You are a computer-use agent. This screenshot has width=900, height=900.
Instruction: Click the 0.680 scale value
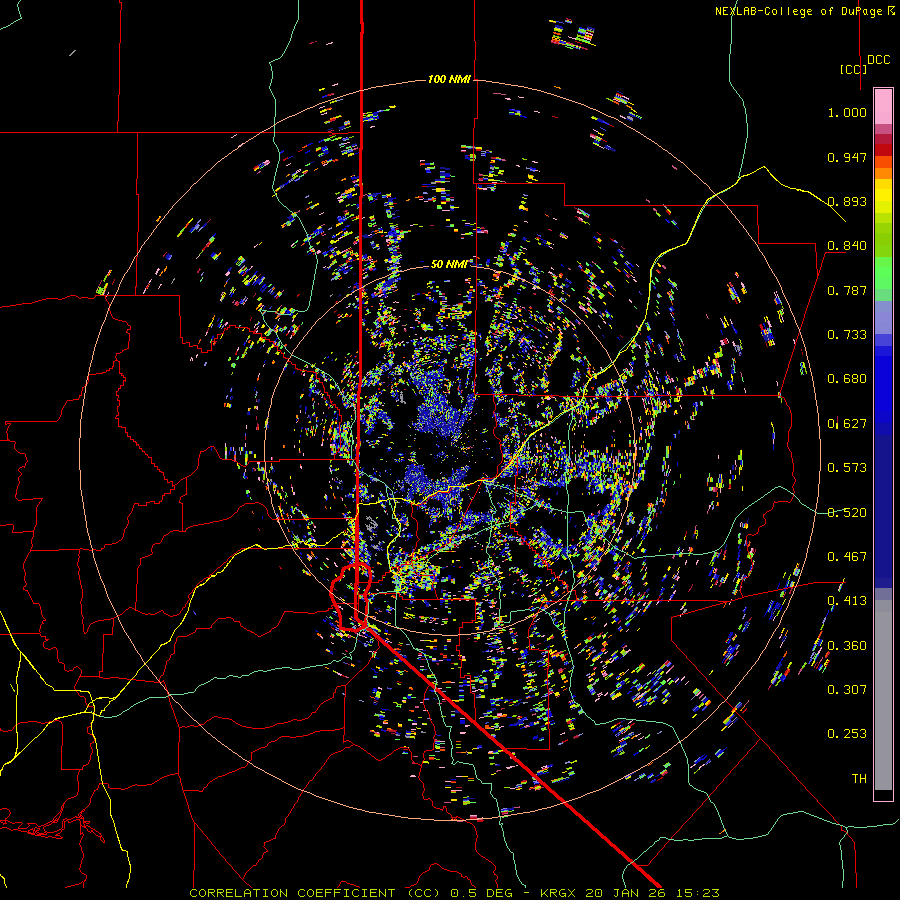(x=847, y=379)
